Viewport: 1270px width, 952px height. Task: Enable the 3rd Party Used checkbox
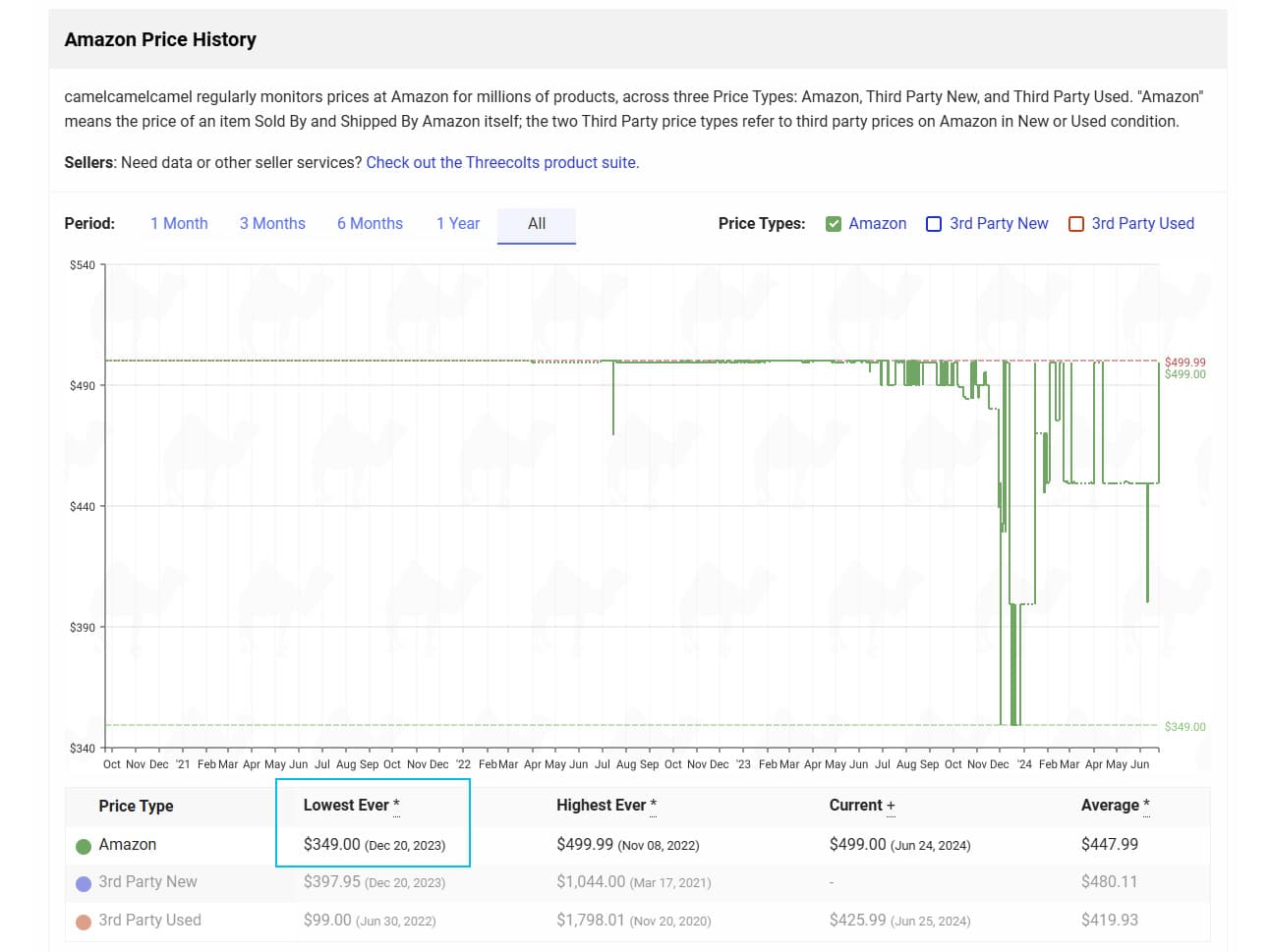coord(1076,224)
